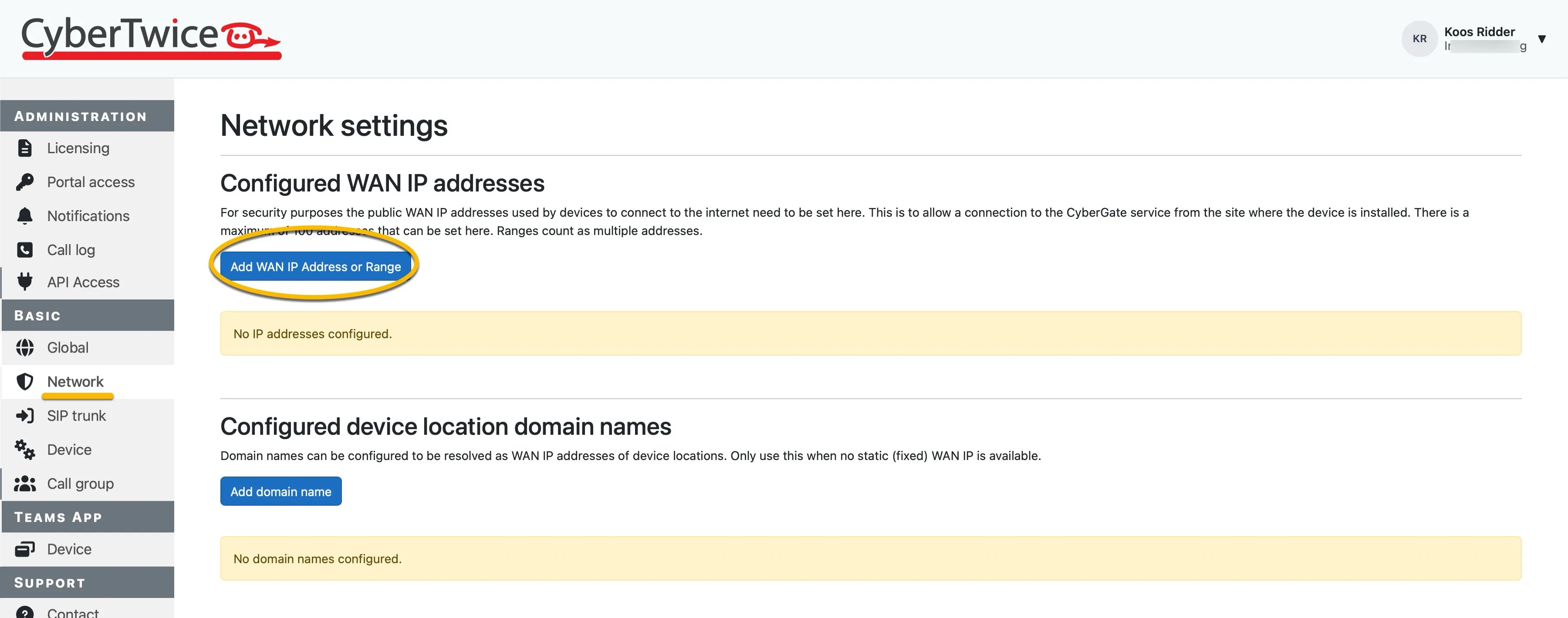Screen dimensions: 1568x618
Task: Click the Contact question mark icon
Action: coord(24,612)
